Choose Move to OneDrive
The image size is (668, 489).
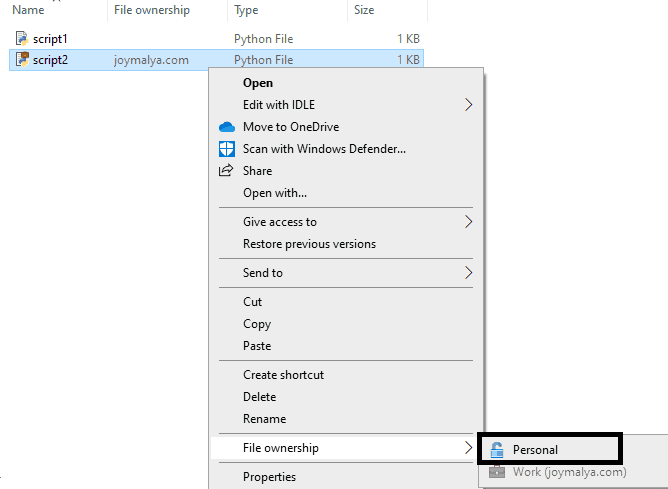tap(346, 127)
